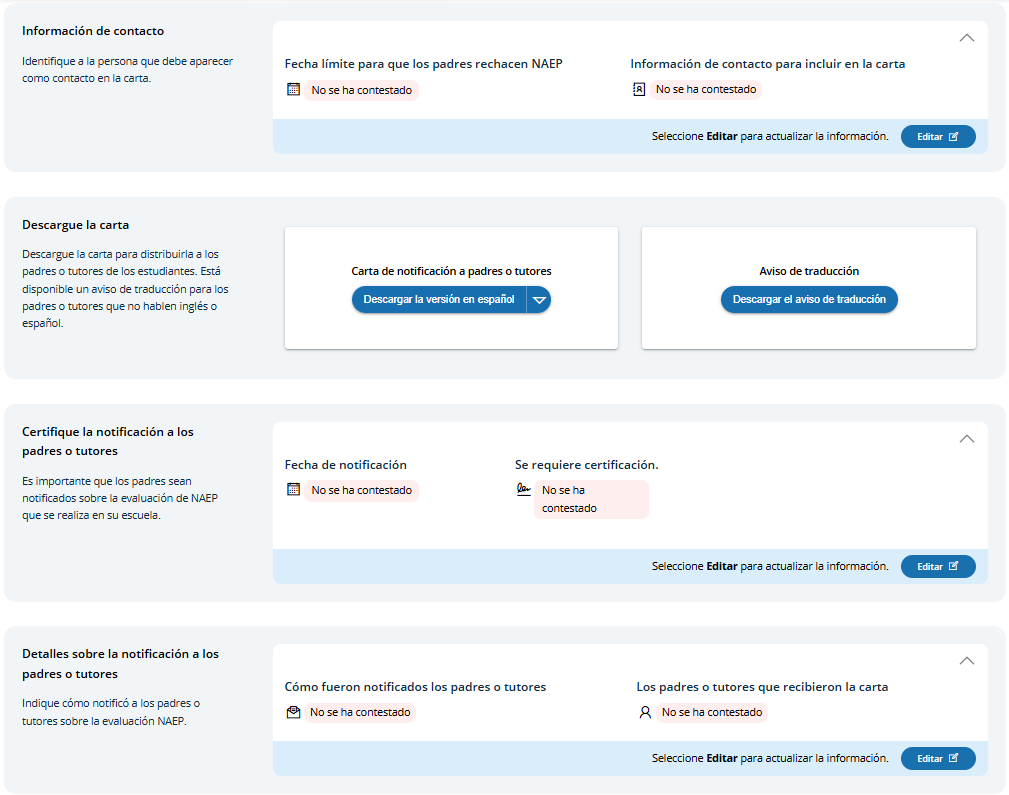Click signature icon under Se requiere certificación
Viewport: 1009px width, 795px height.
pos(523,490)
